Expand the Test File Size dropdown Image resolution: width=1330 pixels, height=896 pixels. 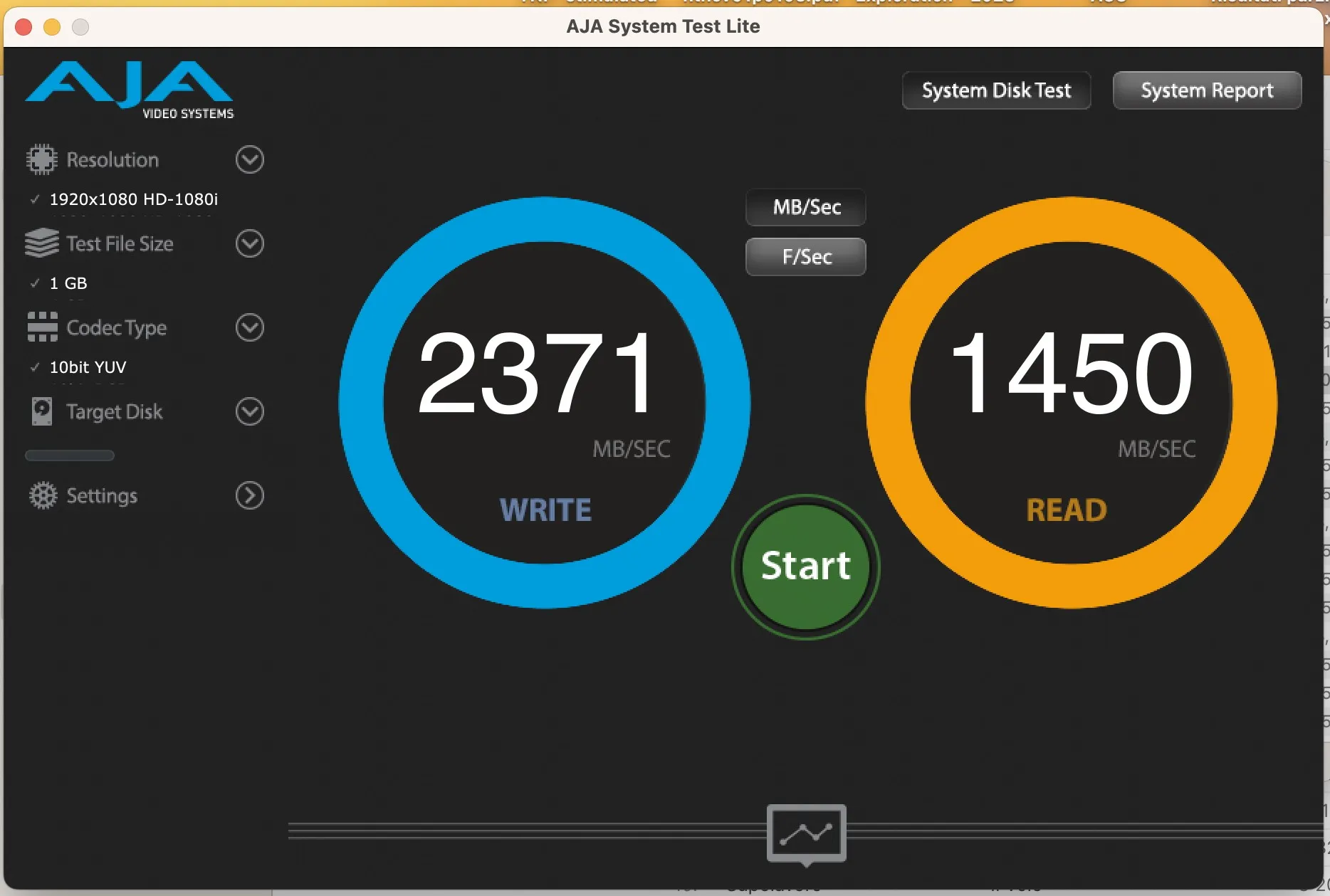[248, 243]
